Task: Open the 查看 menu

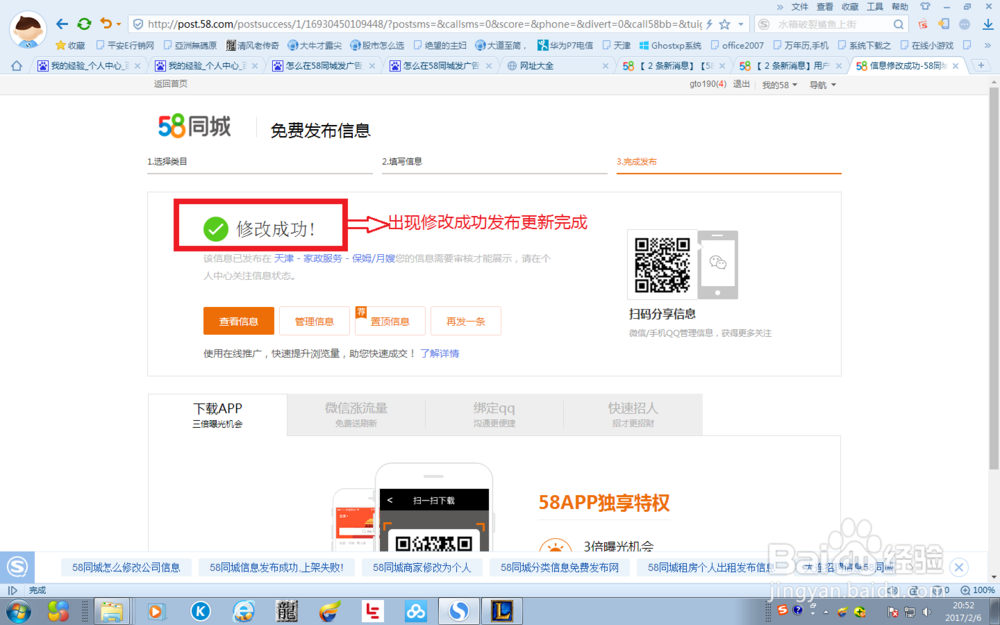Action: 825,6
